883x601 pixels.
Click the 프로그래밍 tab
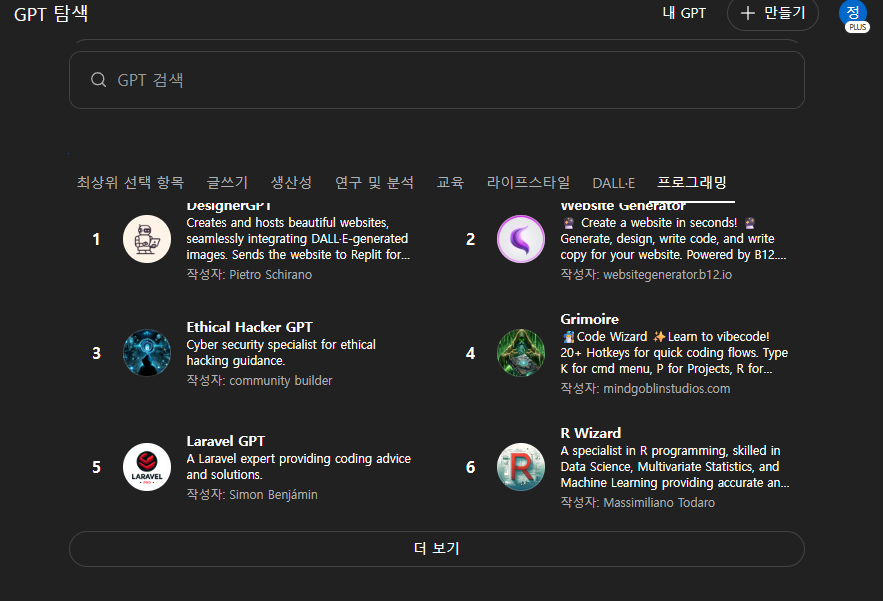(x=692, y=182)
